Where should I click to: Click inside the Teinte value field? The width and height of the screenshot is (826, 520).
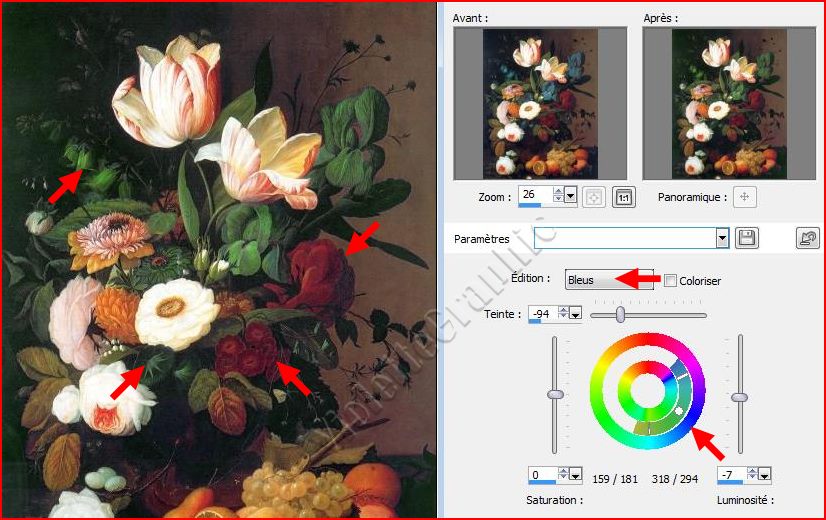pyautogui.click(x=541, y=314)
